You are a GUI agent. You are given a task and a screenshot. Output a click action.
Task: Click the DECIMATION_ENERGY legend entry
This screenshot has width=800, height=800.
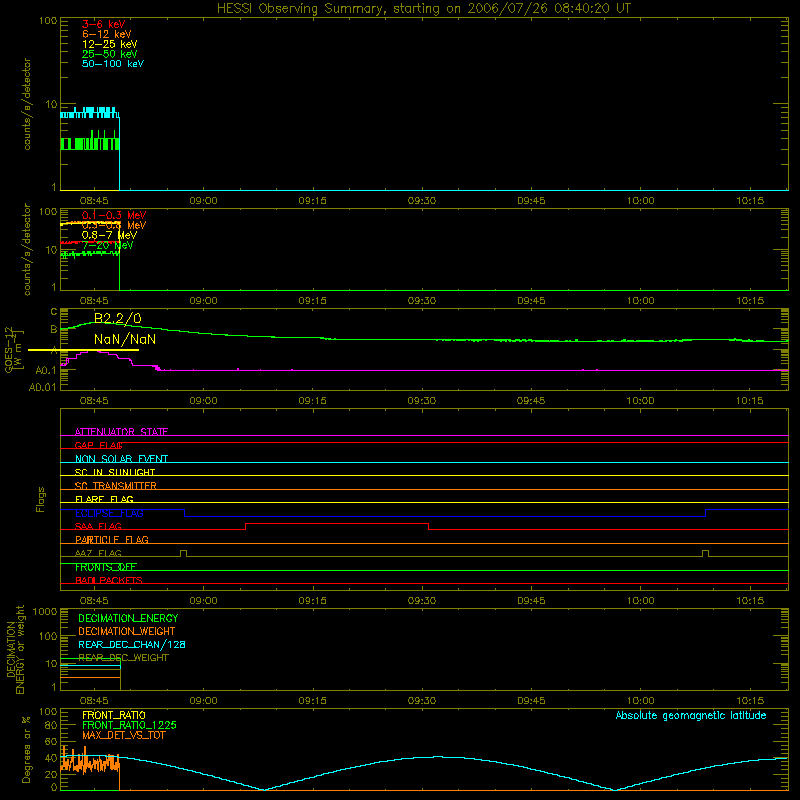tap(128, 618)
